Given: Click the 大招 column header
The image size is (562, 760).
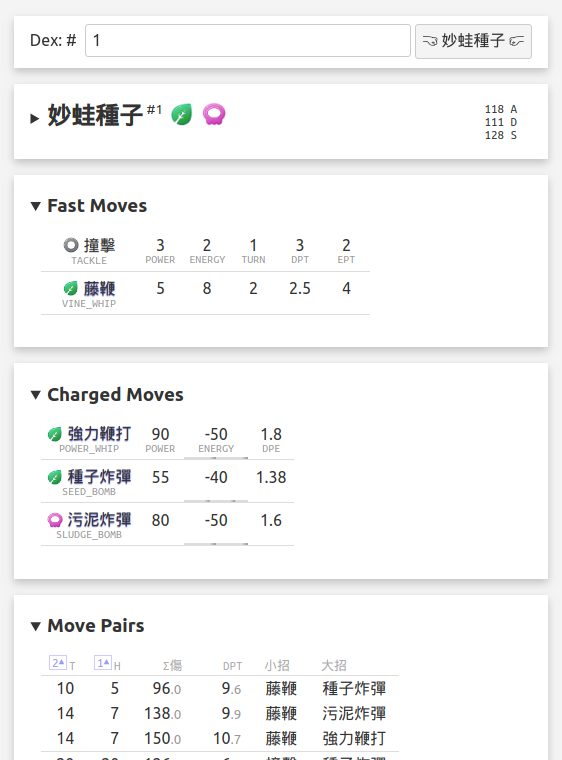Looking at the screenshot, I should point(334,665).
